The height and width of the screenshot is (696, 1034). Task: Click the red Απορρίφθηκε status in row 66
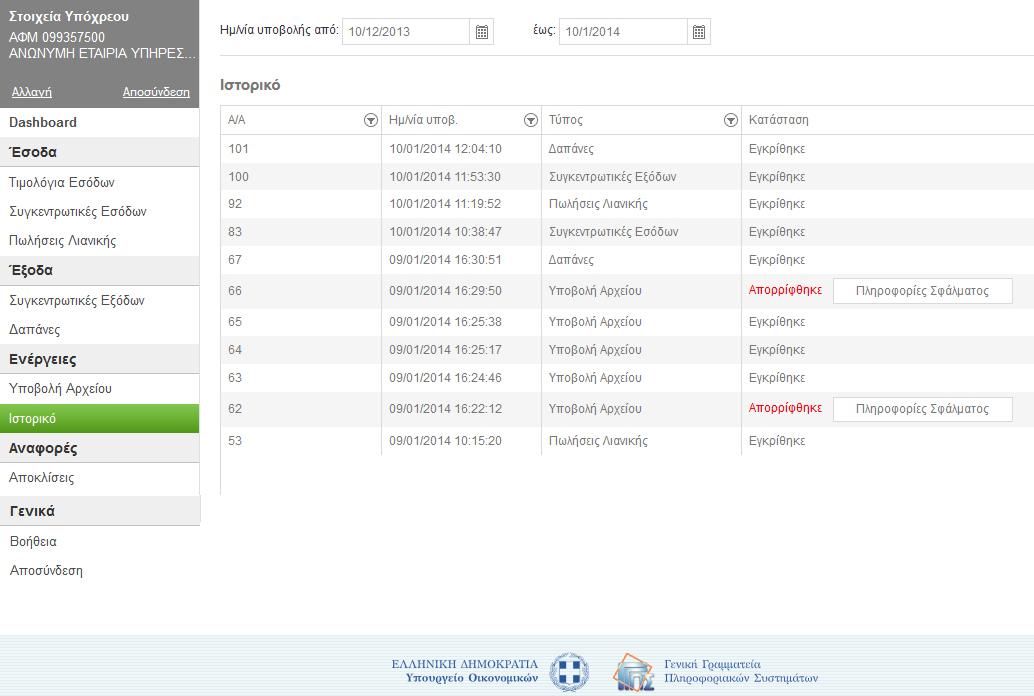[785, 290]
